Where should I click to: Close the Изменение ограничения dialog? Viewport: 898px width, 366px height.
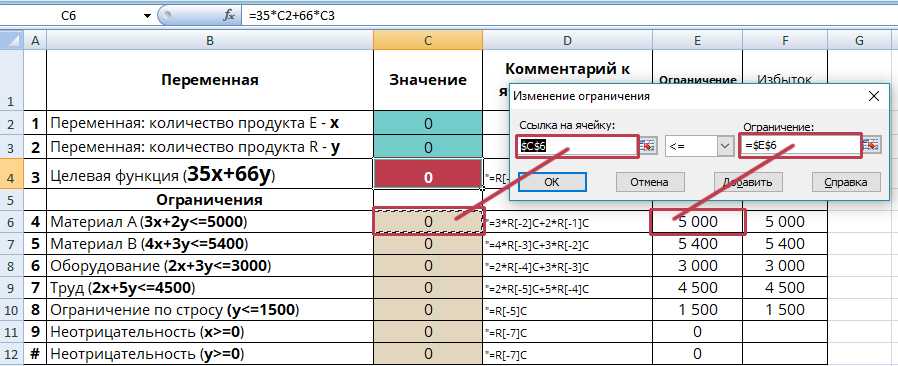pos(874,96)
